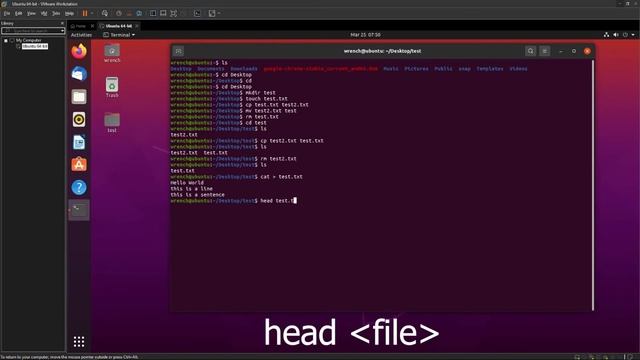Screen dimensions: 640x360
Task: Toggle the thumbnail bar icon
Action: coord(163,13)
